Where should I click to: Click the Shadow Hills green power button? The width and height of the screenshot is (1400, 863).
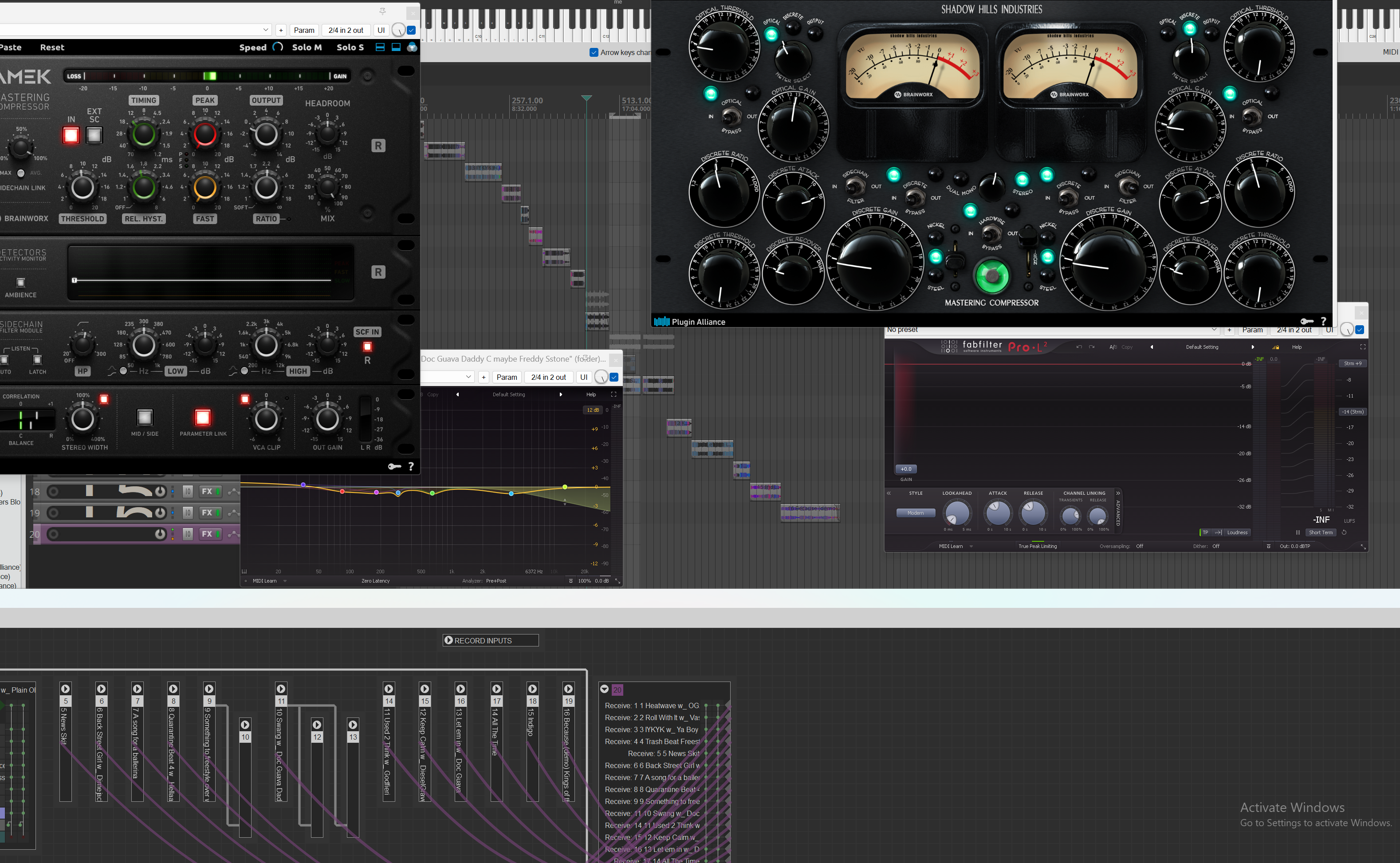[992, 276]
